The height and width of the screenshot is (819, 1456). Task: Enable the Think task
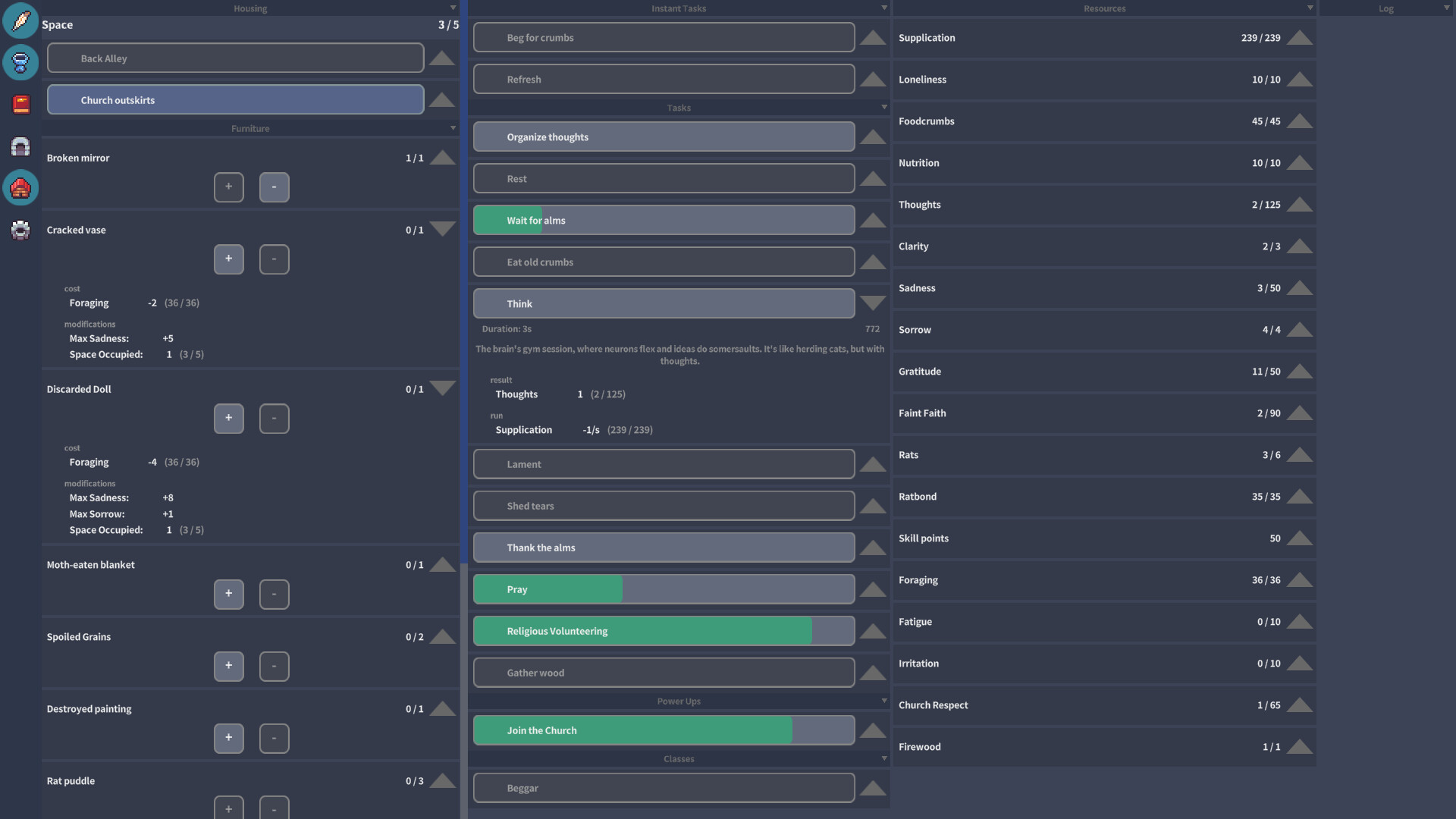tap(664, 303)
